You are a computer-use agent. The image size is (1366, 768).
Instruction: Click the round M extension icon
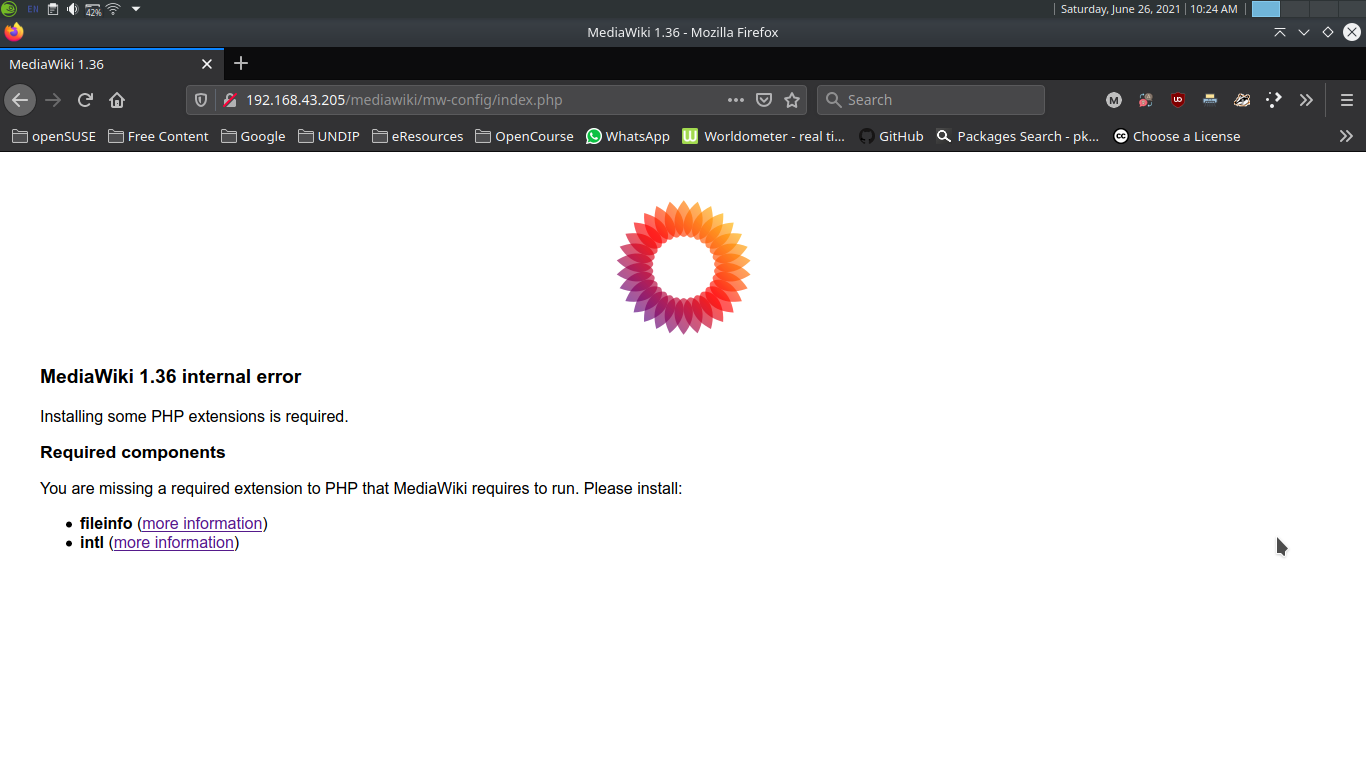[1114, 100]
